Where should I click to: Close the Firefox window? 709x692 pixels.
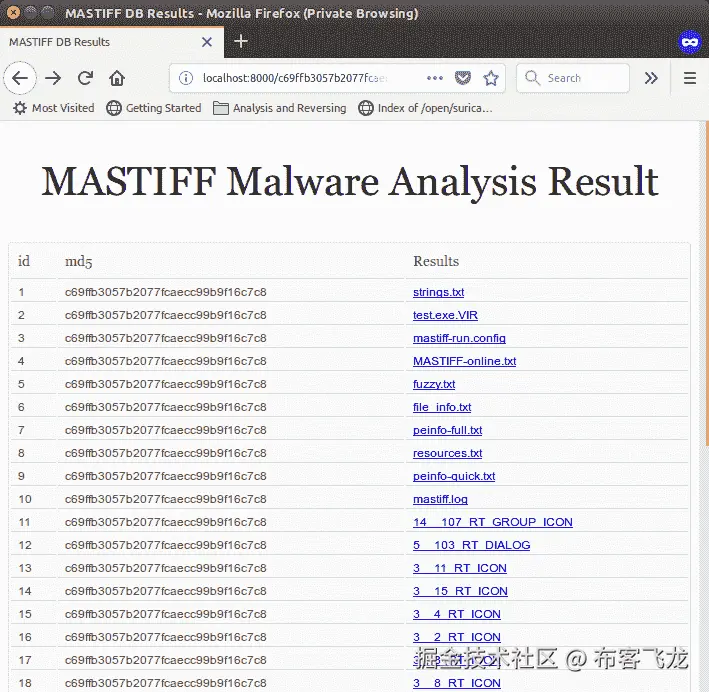click(x=13, y=13)
